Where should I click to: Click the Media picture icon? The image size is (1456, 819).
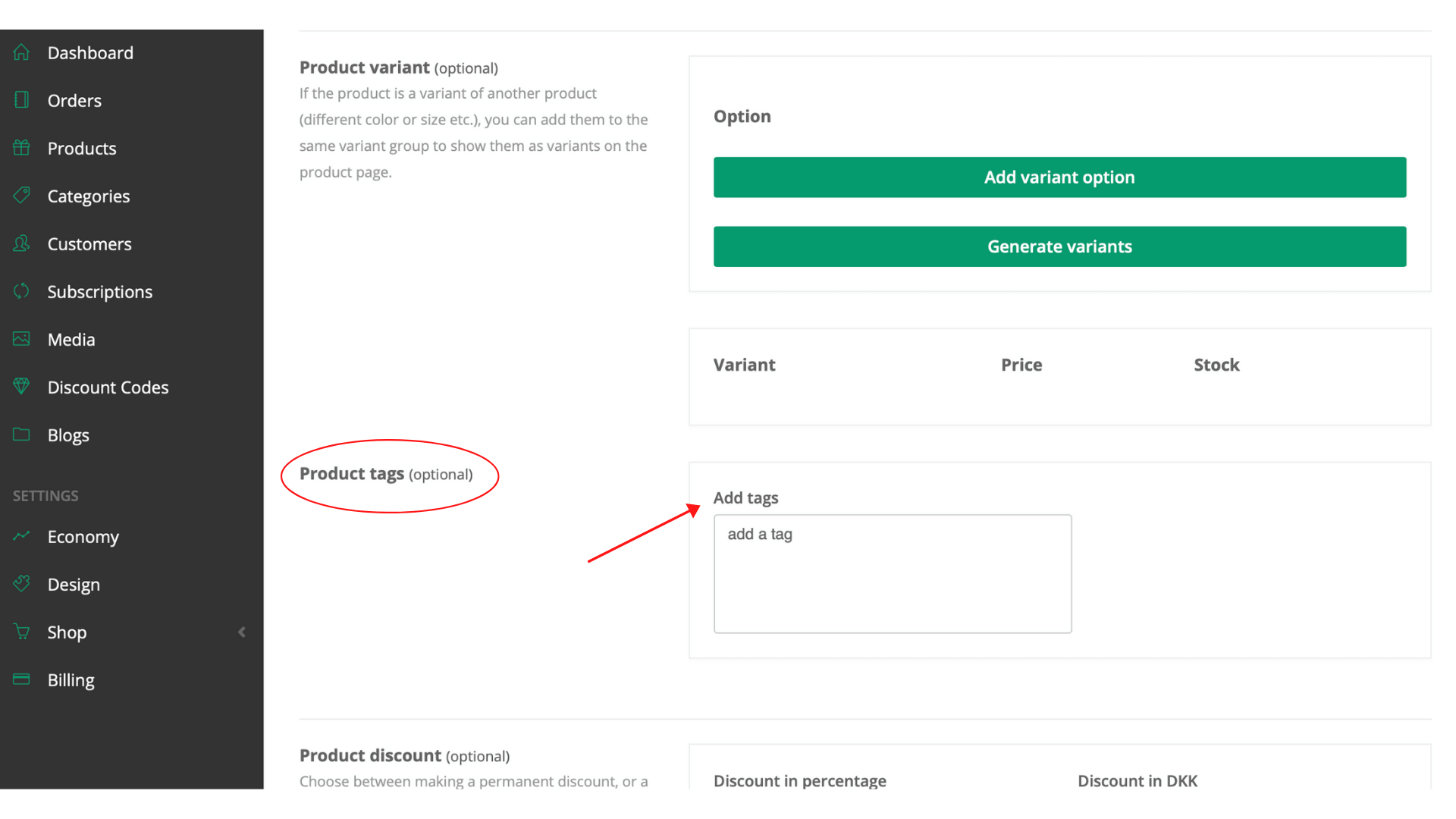[x=21, y=339]
